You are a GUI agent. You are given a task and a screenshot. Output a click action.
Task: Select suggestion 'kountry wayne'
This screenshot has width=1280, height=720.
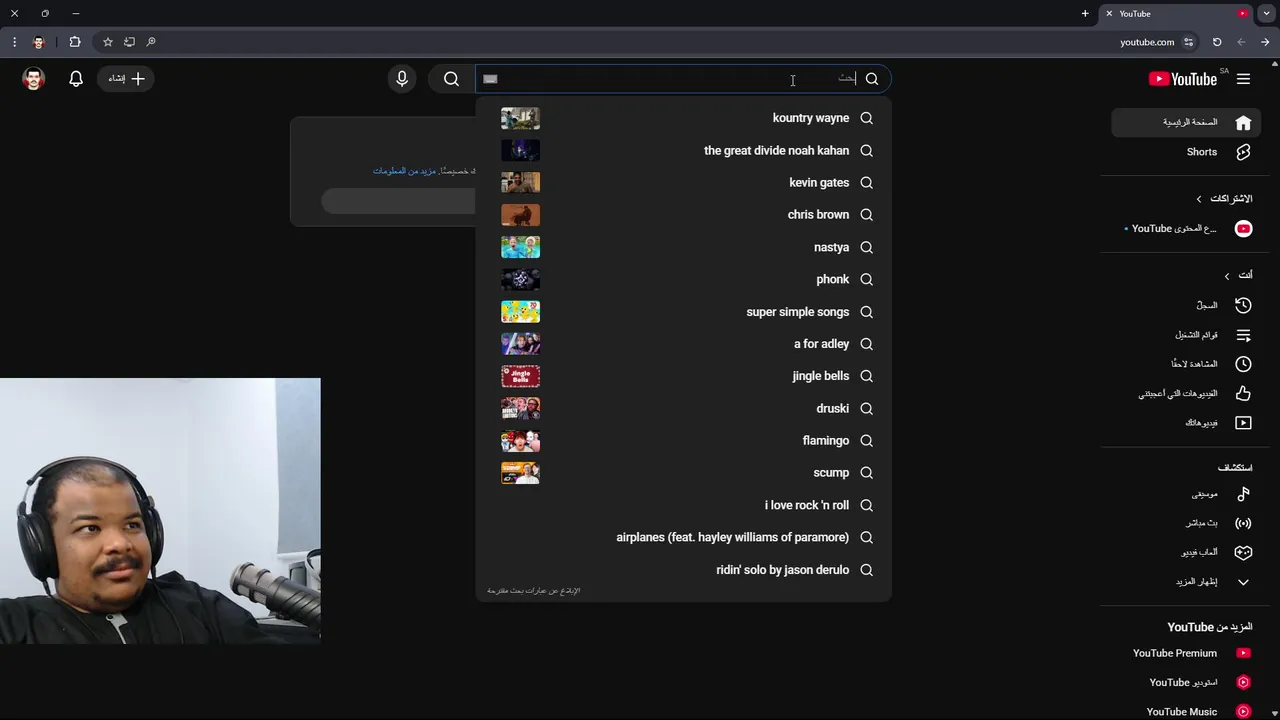point(683,118)
